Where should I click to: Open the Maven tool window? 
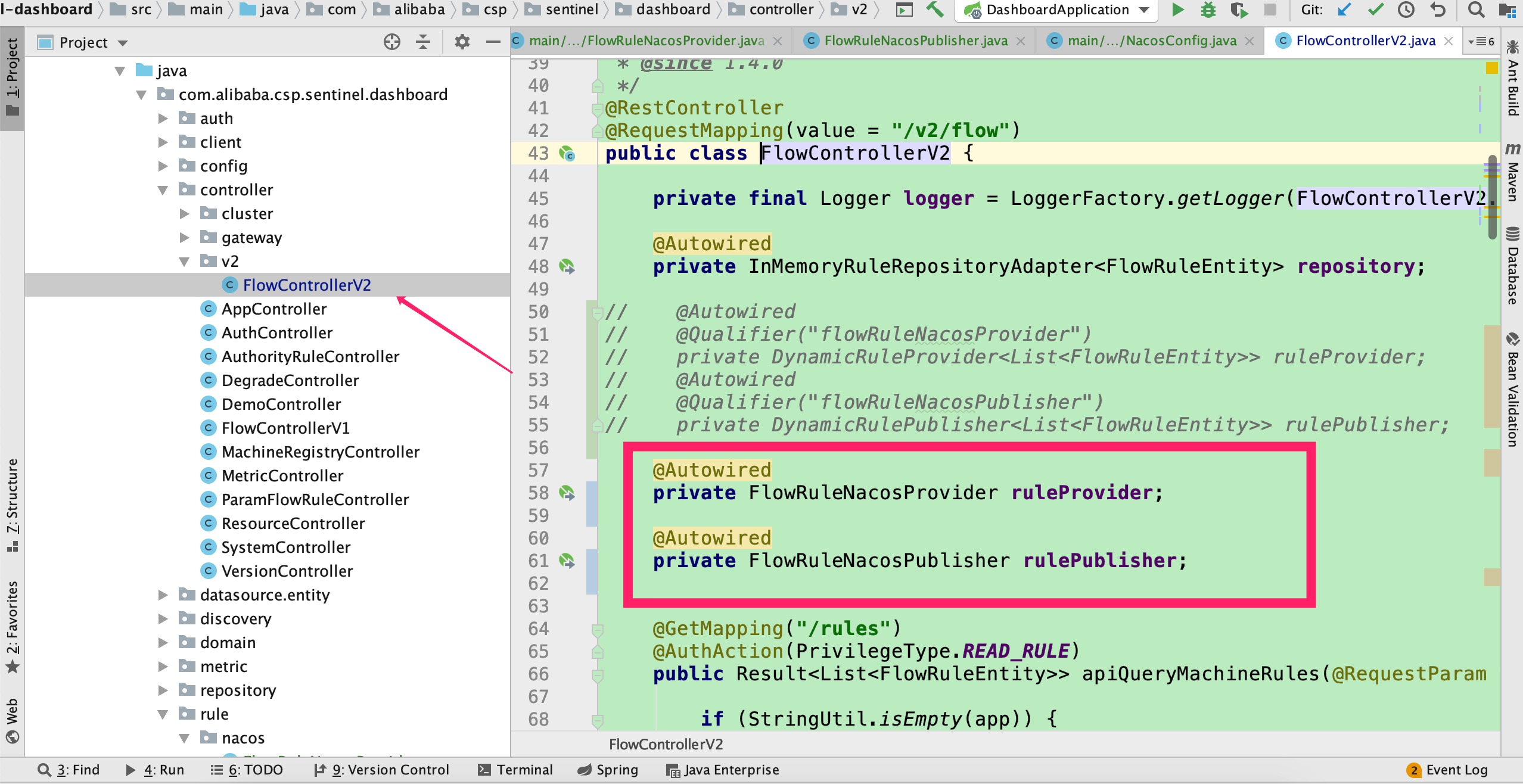coord(1512,172)
